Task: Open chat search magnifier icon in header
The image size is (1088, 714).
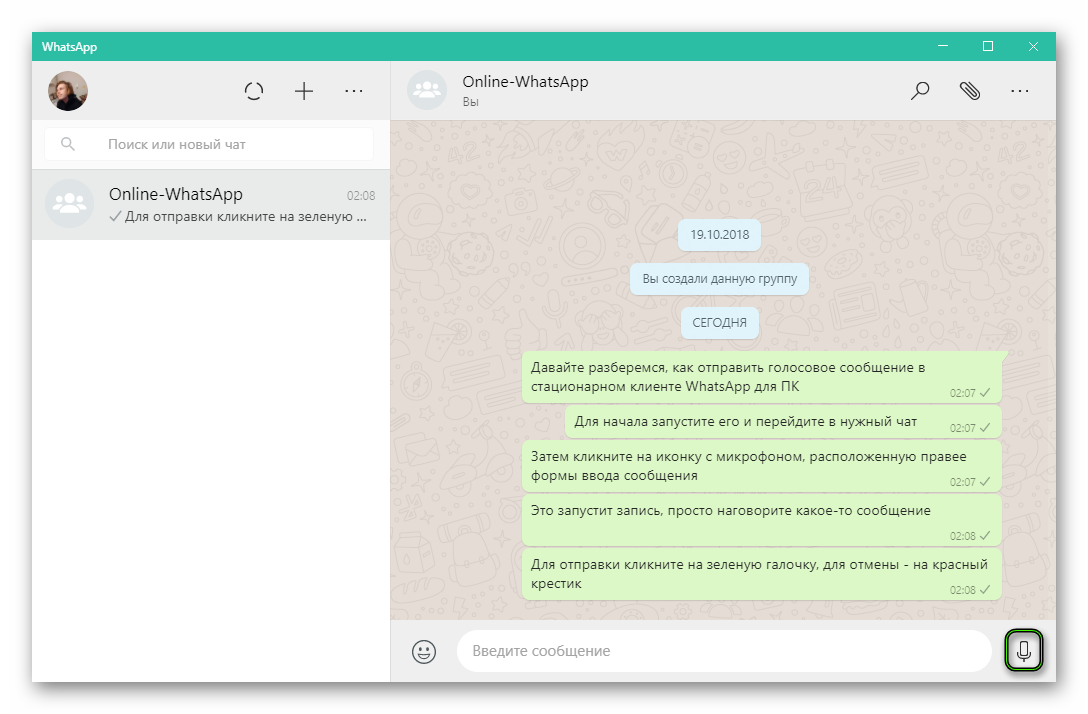Action: point(919,91)
